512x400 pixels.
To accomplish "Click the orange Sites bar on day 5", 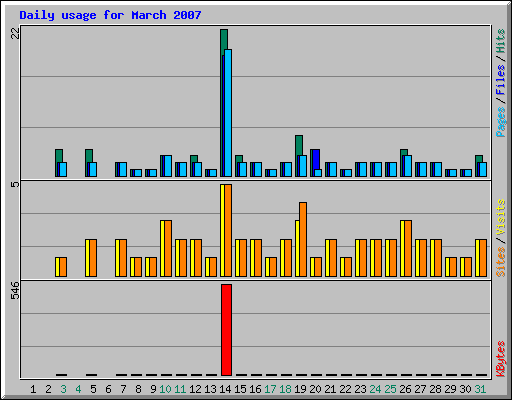I will [93, 258].
